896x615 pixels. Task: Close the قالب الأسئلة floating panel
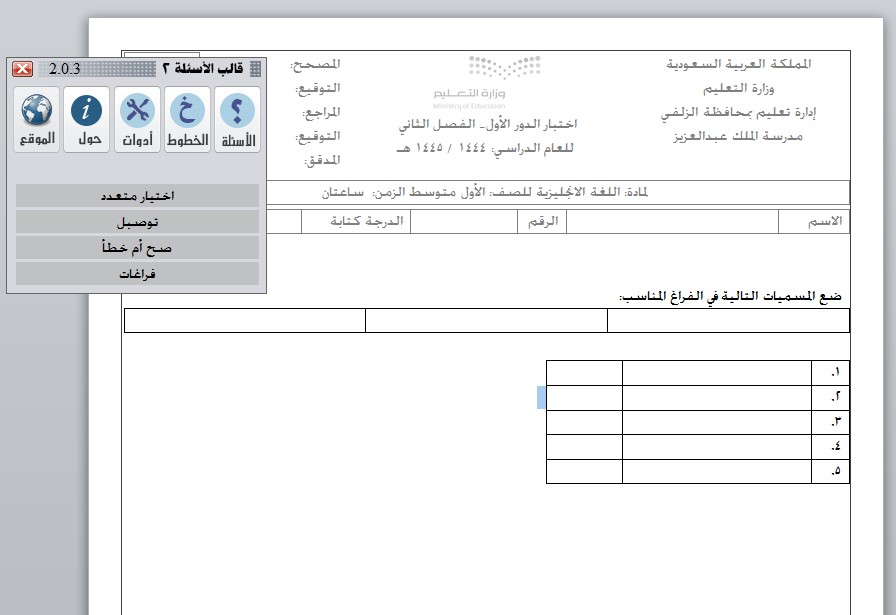(22, 69)
